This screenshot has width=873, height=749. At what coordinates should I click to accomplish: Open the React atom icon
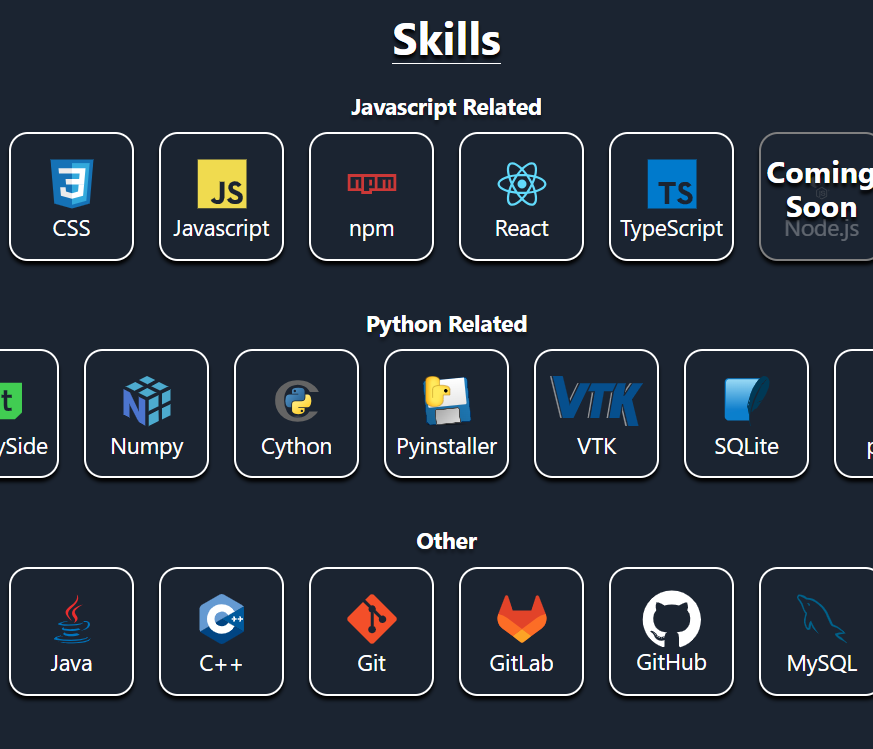[521, 184]
